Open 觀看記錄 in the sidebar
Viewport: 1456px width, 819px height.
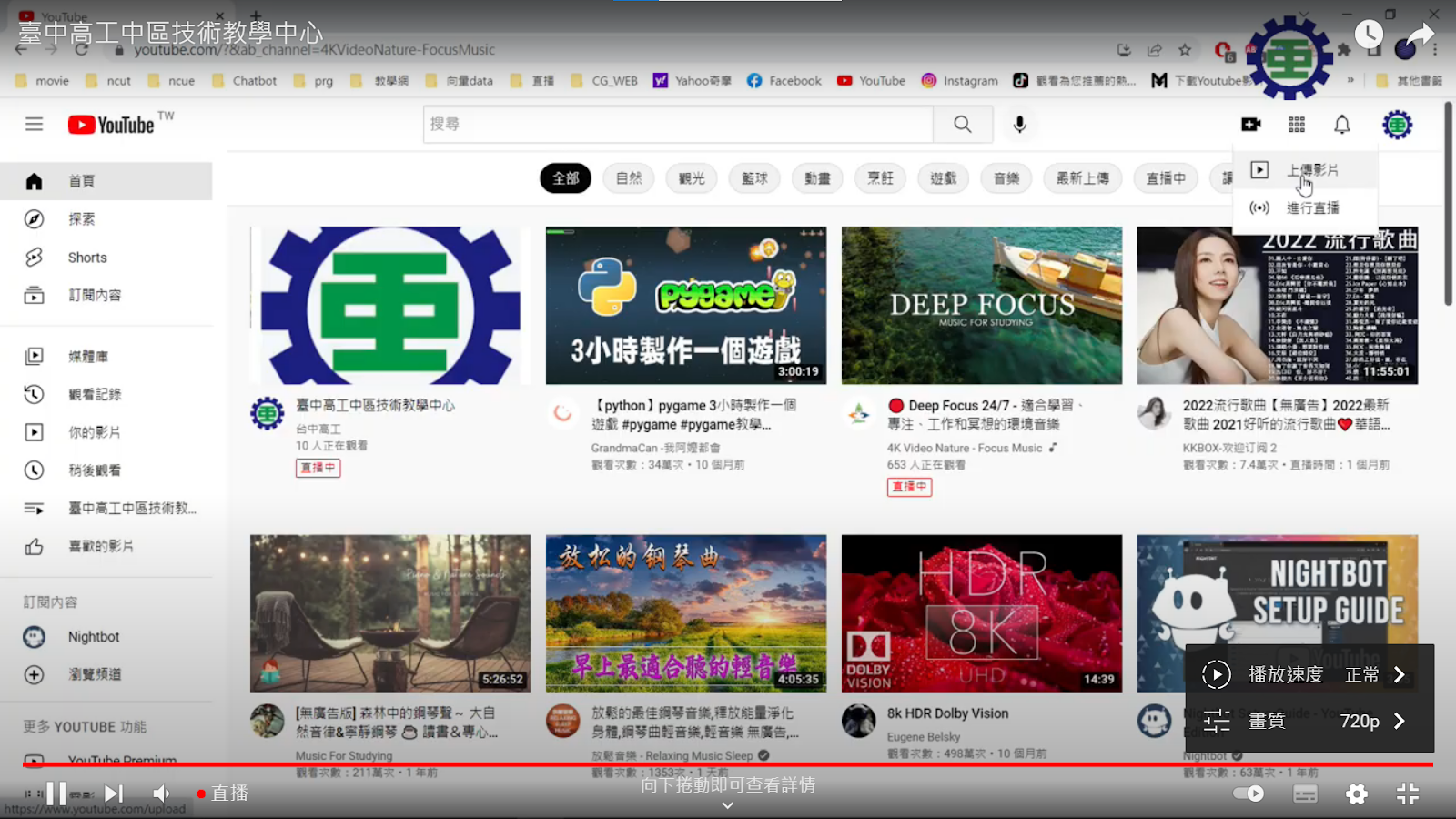coord(106,394)
